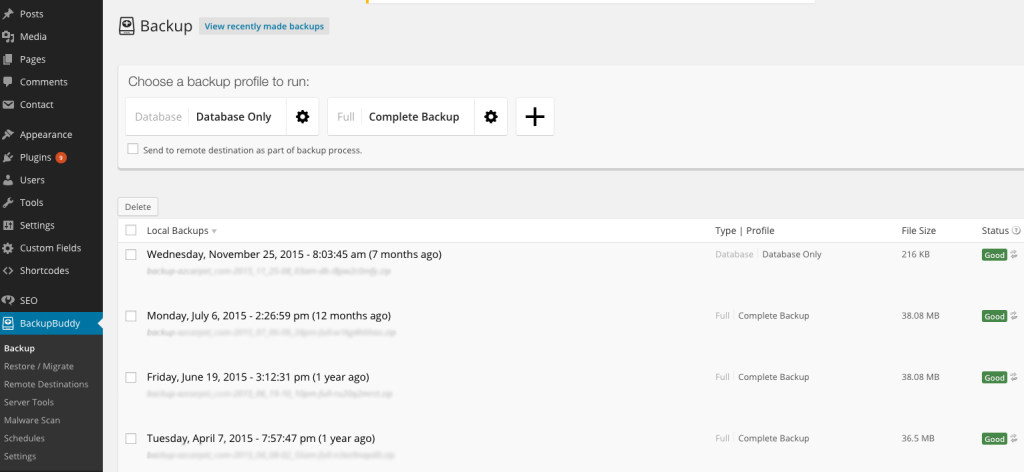This screenshot has height=472, width=1024.
Task: Click the Media icon in sidebar
Action: pos(8,37)
